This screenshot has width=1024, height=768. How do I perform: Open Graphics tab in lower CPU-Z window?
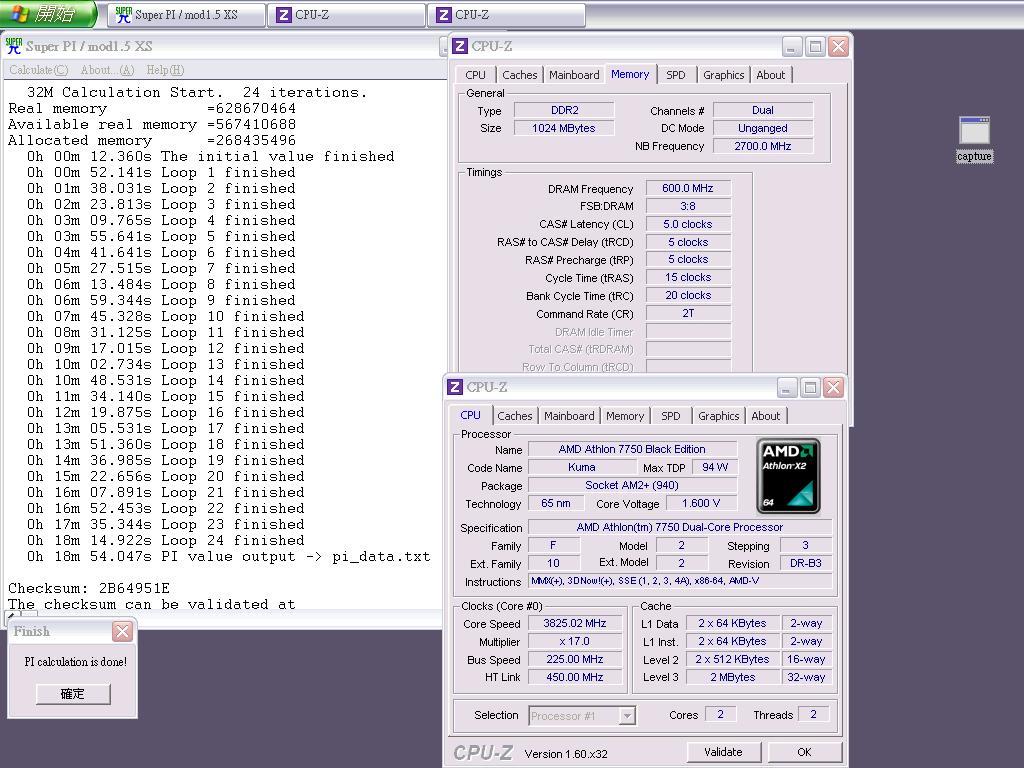pyautogui.click(x=718, y=416)
